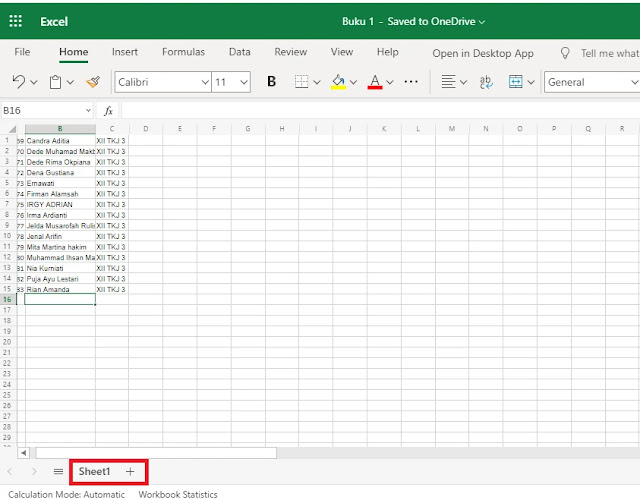The height and width of the screenshot is (500, 640).
Task: Select cell containing Rian Amanda
Action: (x=60, y=289)
